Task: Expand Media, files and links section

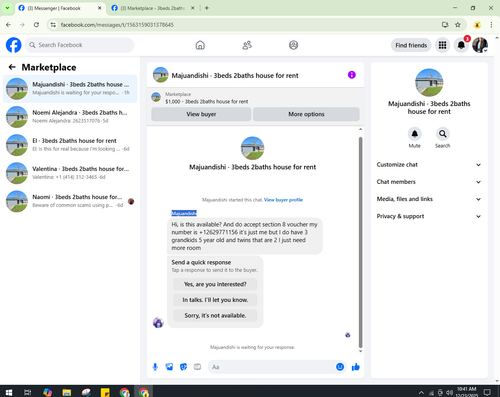Action: [429, 199]
